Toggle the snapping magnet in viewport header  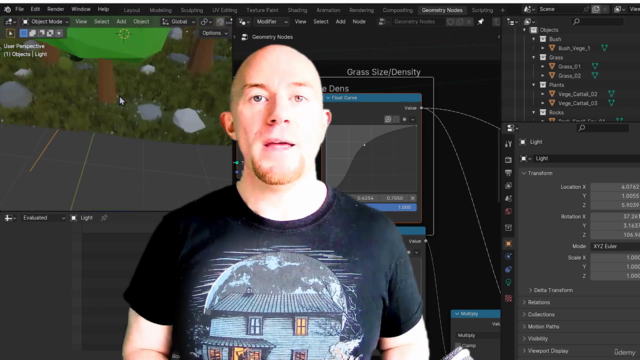click(x=220, y=22)
